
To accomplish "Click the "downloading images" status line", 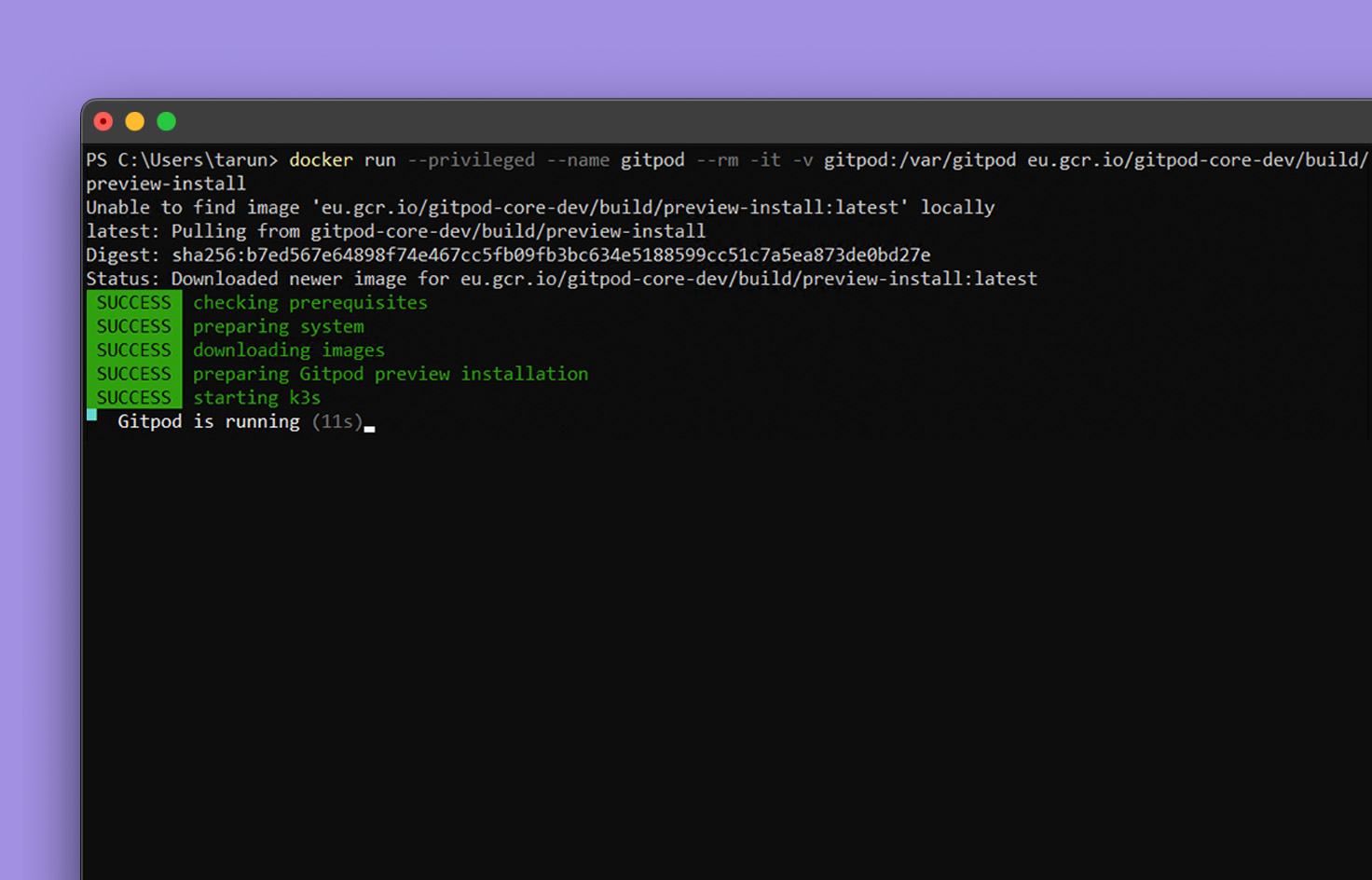I will point(288,351).
